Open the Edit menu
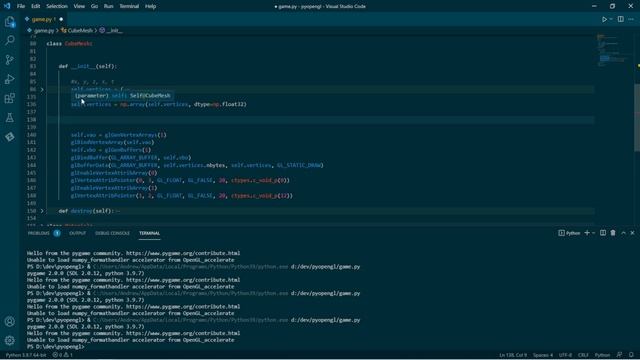Viewport: 640px width, 360px height. click(x=36, y=6)
